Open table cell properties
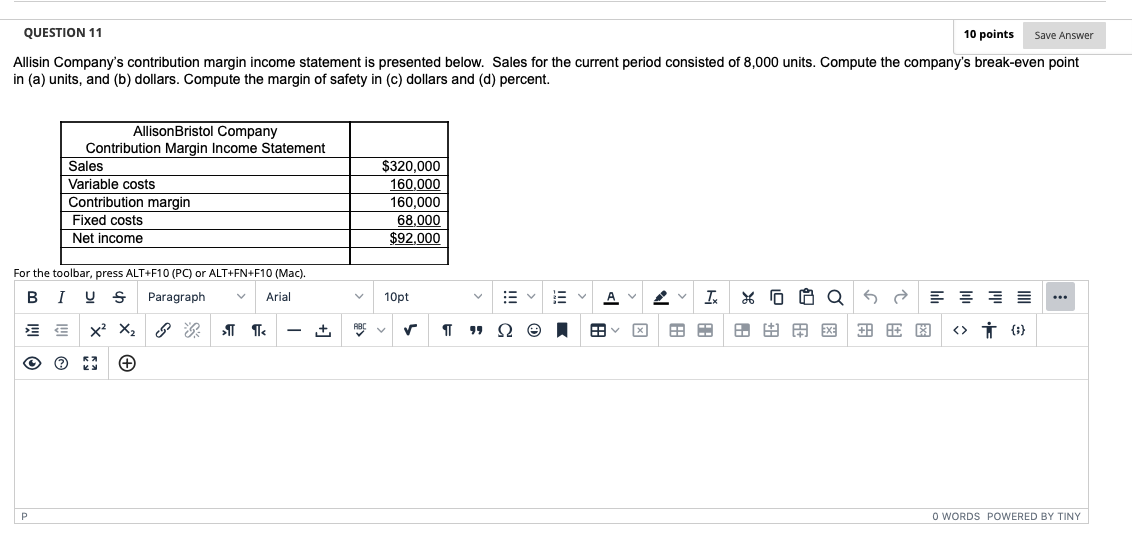Screen dimensions: 1136x540 point(741,331)
